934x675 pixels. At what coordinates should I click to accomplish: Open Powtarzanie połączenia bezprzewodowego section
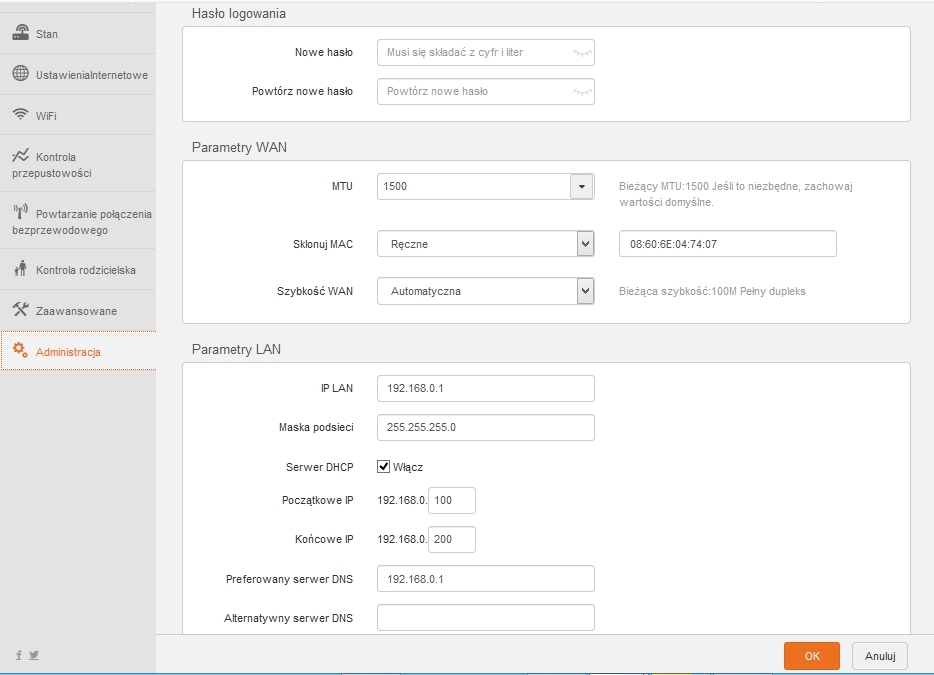[x=78, y=221]
